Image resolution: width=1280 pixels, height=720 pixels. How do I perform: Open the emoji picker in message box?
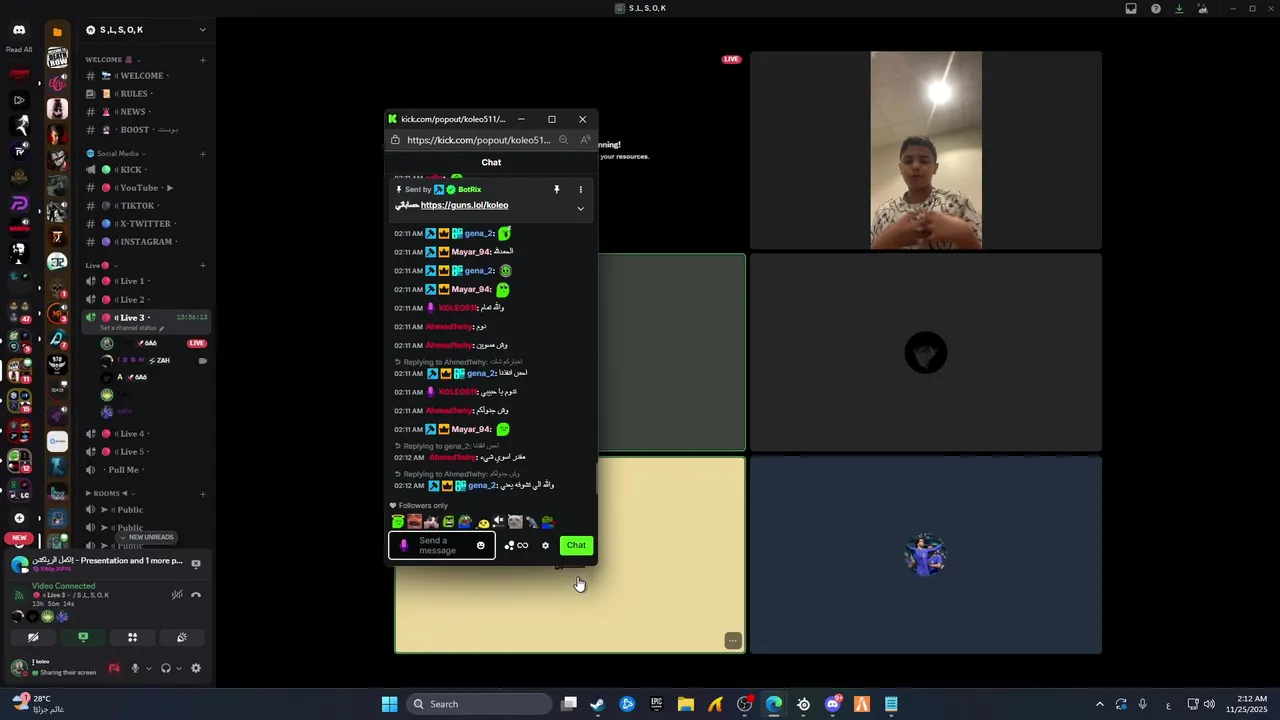pos(481,545)
